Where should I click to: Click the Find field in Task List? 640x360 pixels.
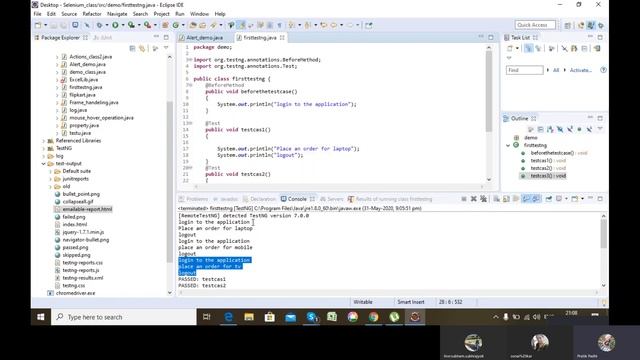click(524, 70)
